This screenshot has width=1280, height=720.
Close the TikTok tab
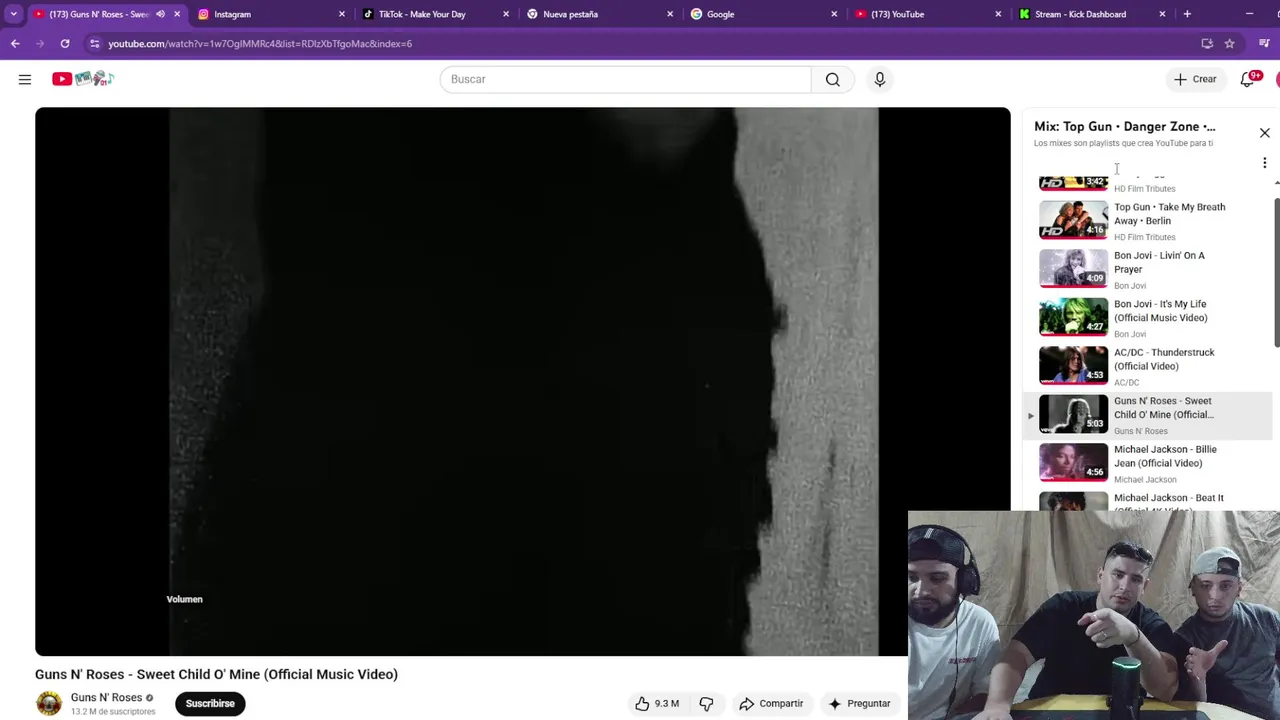click(506, 14)
